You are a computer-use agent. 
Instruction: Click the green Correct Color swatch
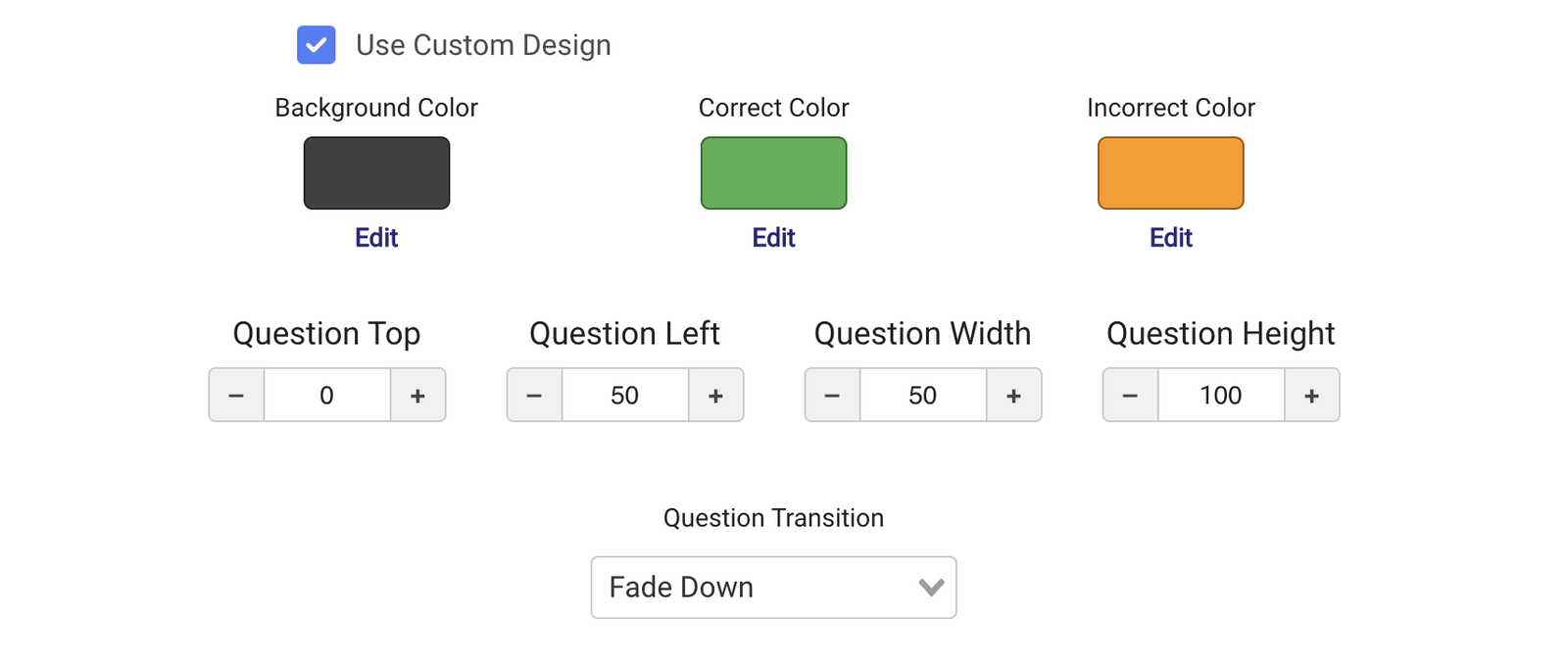click(x=773, y=173)
